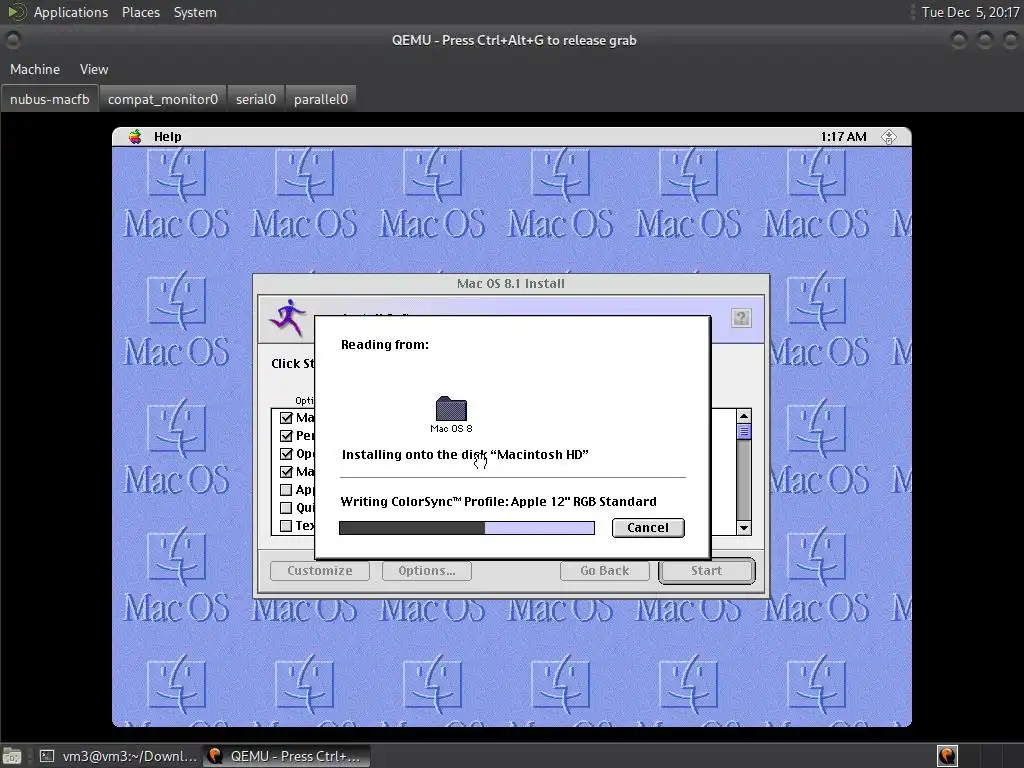Click the Mac OS 8.1 Install window title
Viewport: 1024px width, 768px height.
pos(511,283)
